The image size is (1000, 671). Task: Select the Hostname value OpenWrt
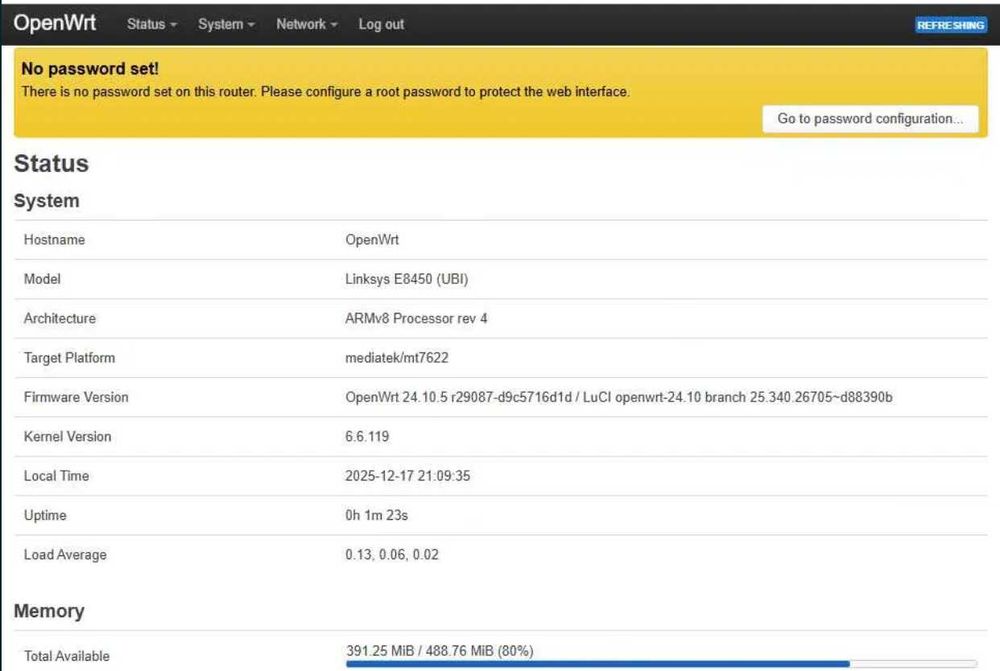click(372, 240)
